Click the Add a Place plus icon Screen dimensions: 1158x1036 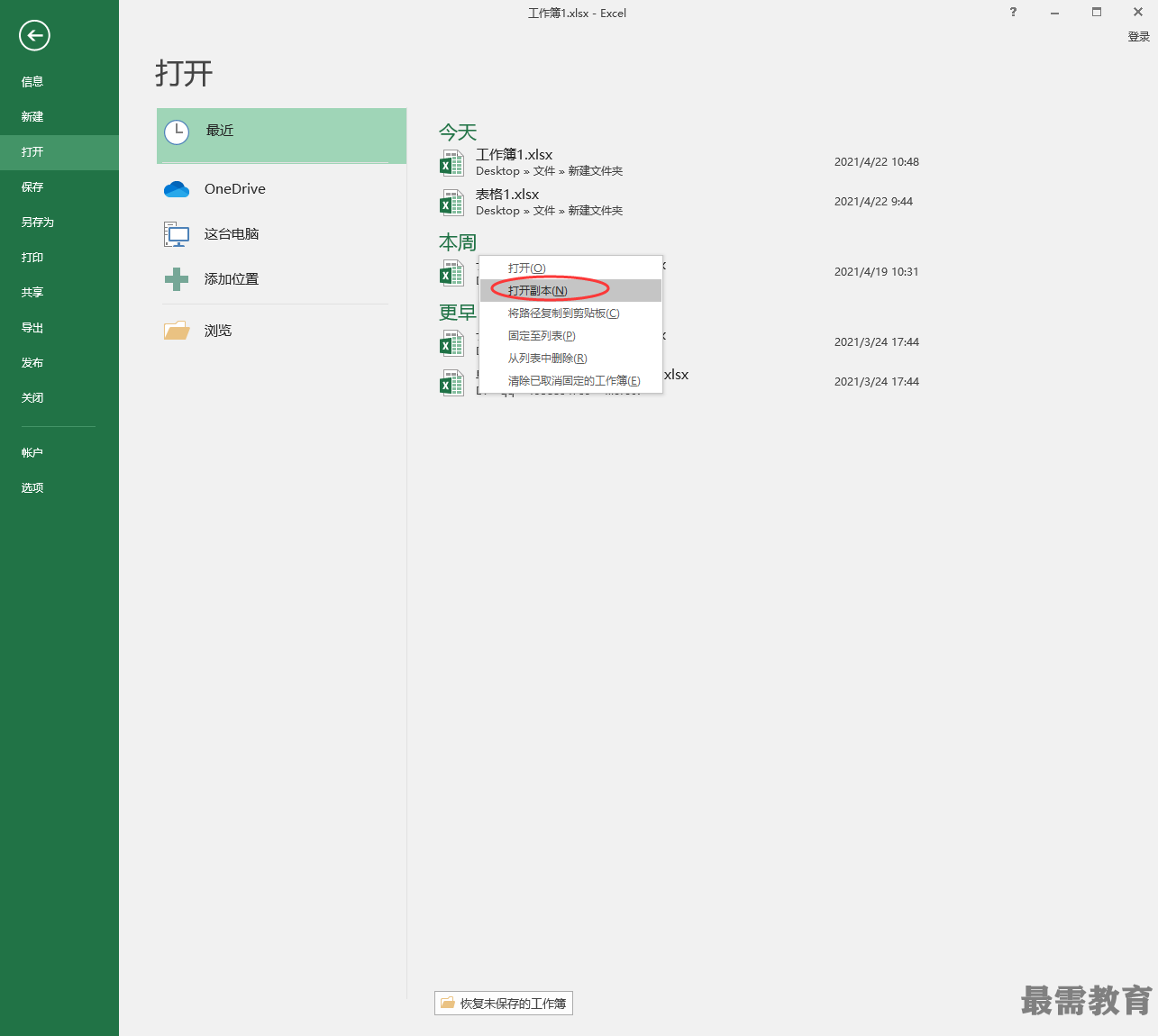point(177,279)
